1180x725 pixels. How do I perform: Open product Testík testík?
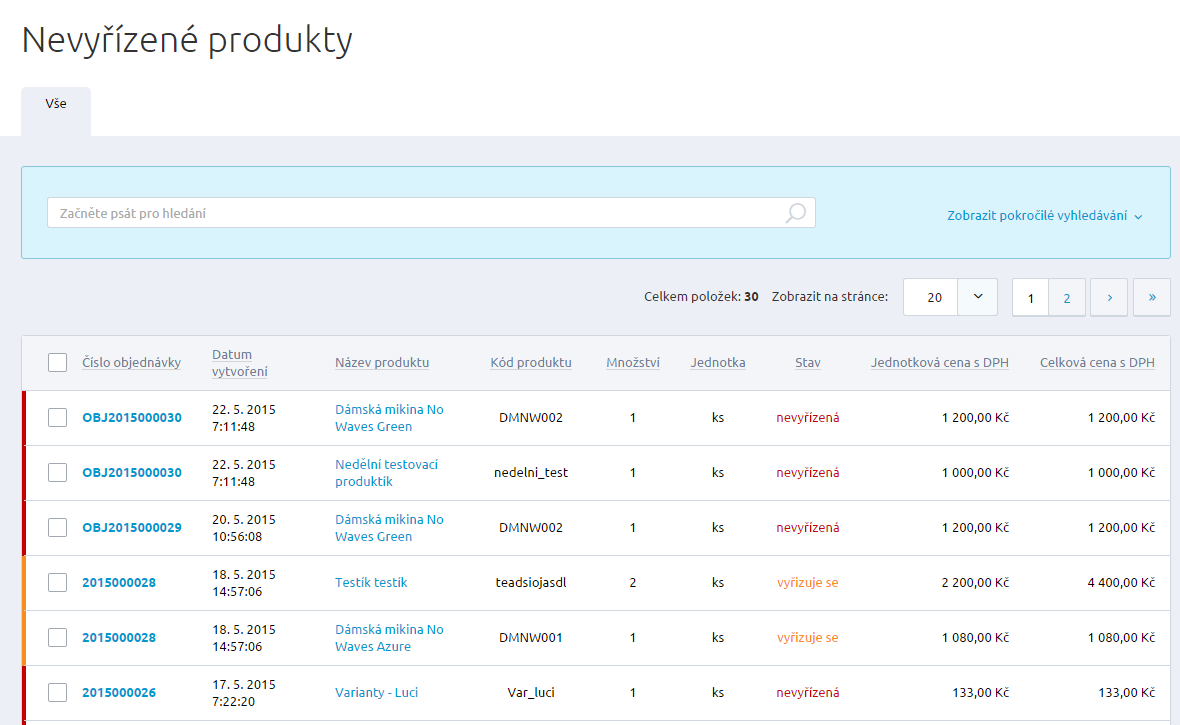click(371, 582)
